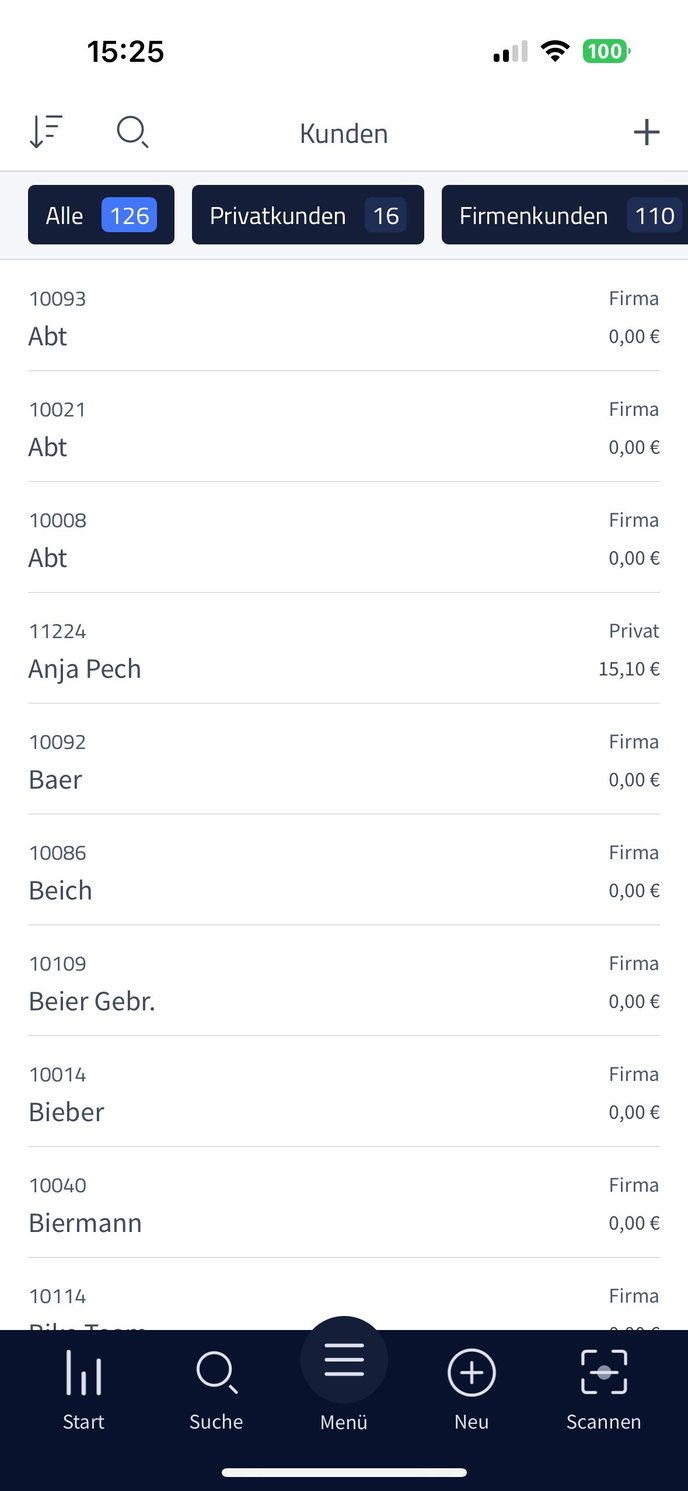Add new customer with plus icon

647,132
